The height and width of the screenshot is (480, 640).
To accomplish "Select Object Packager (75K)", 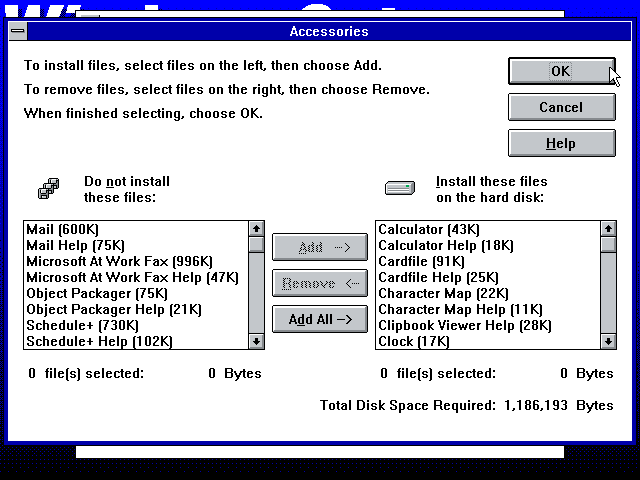I will (136, 293).
